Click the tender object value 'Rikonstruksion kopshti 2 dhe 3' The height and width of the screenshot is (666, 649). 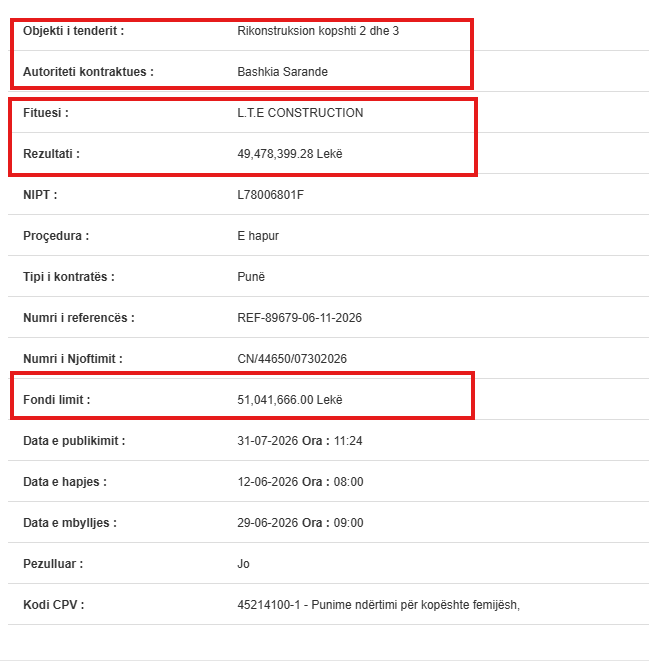pyautogui.click(x=318, y=31)
